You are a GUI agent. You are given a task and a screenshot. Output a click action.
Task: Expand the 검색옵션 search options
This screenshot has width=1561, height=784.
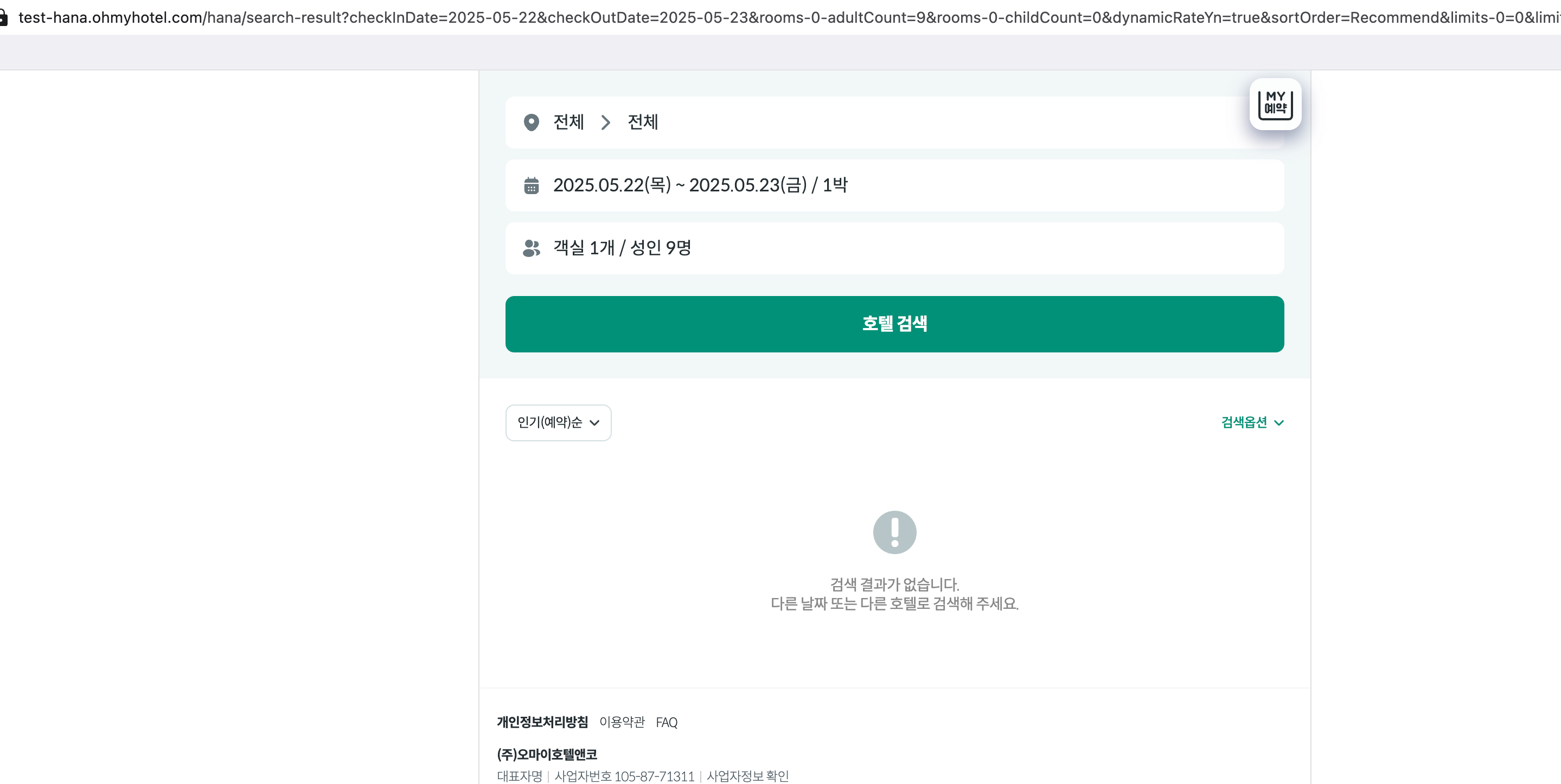pos(1244,422)
